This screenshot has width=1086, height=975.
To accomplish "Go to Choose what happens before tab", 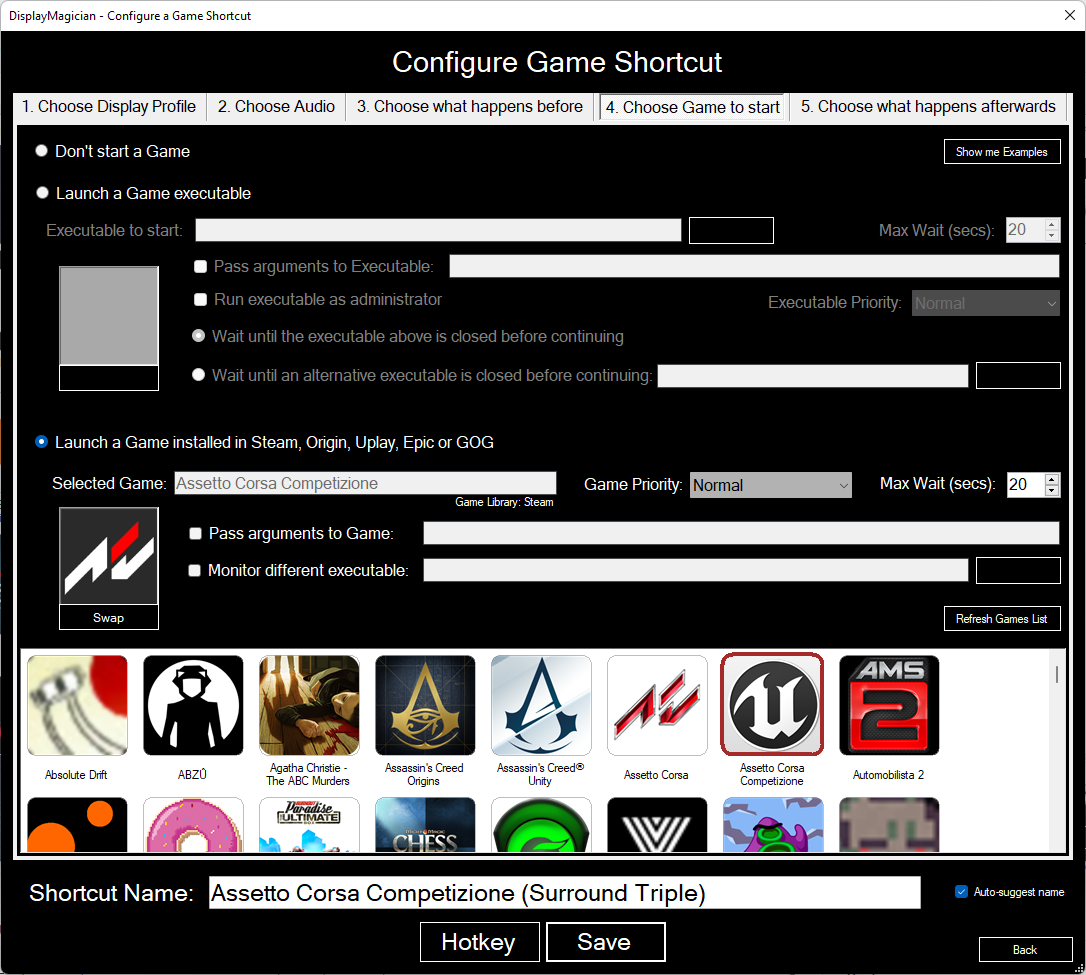I will click(x=470, y=107).
